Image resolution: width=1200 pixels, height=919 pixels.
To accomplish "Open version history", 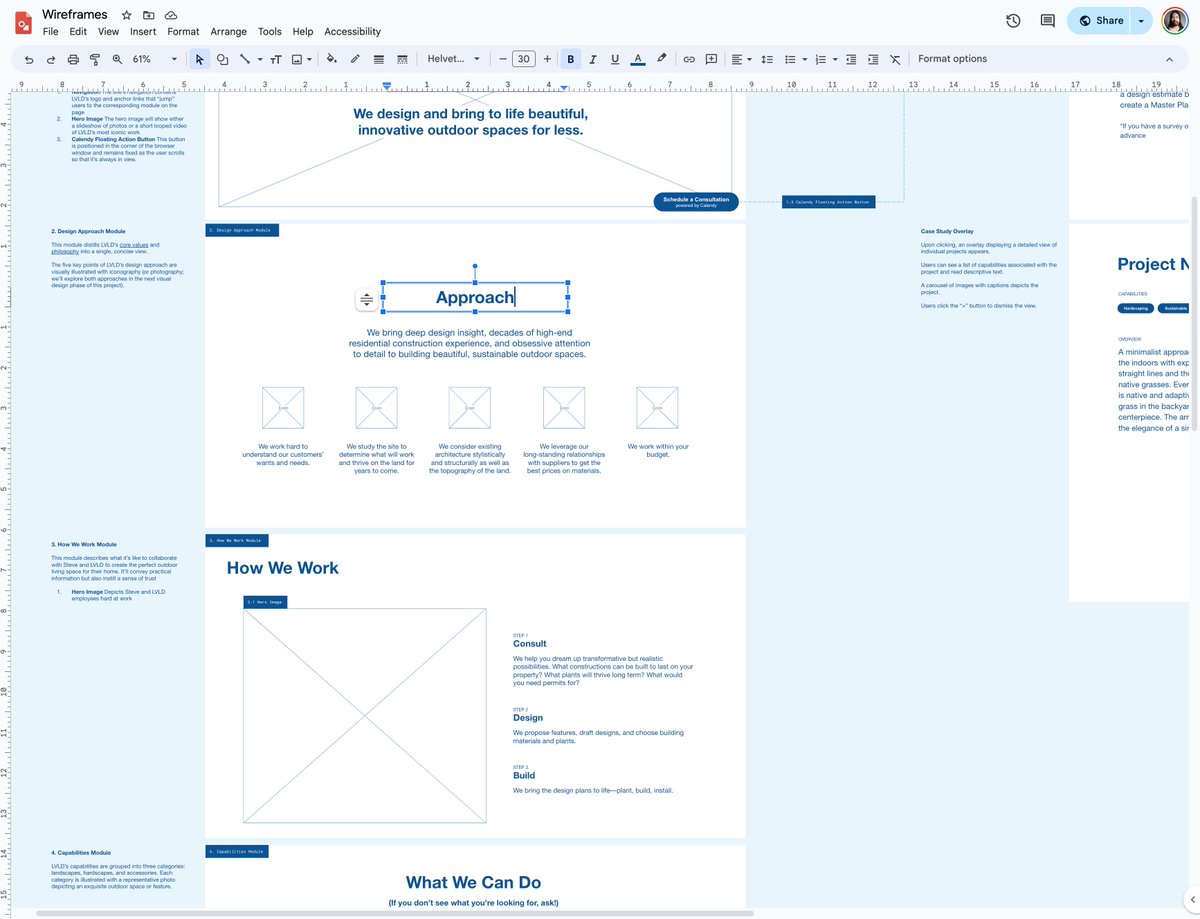I will click(1013, 20).
